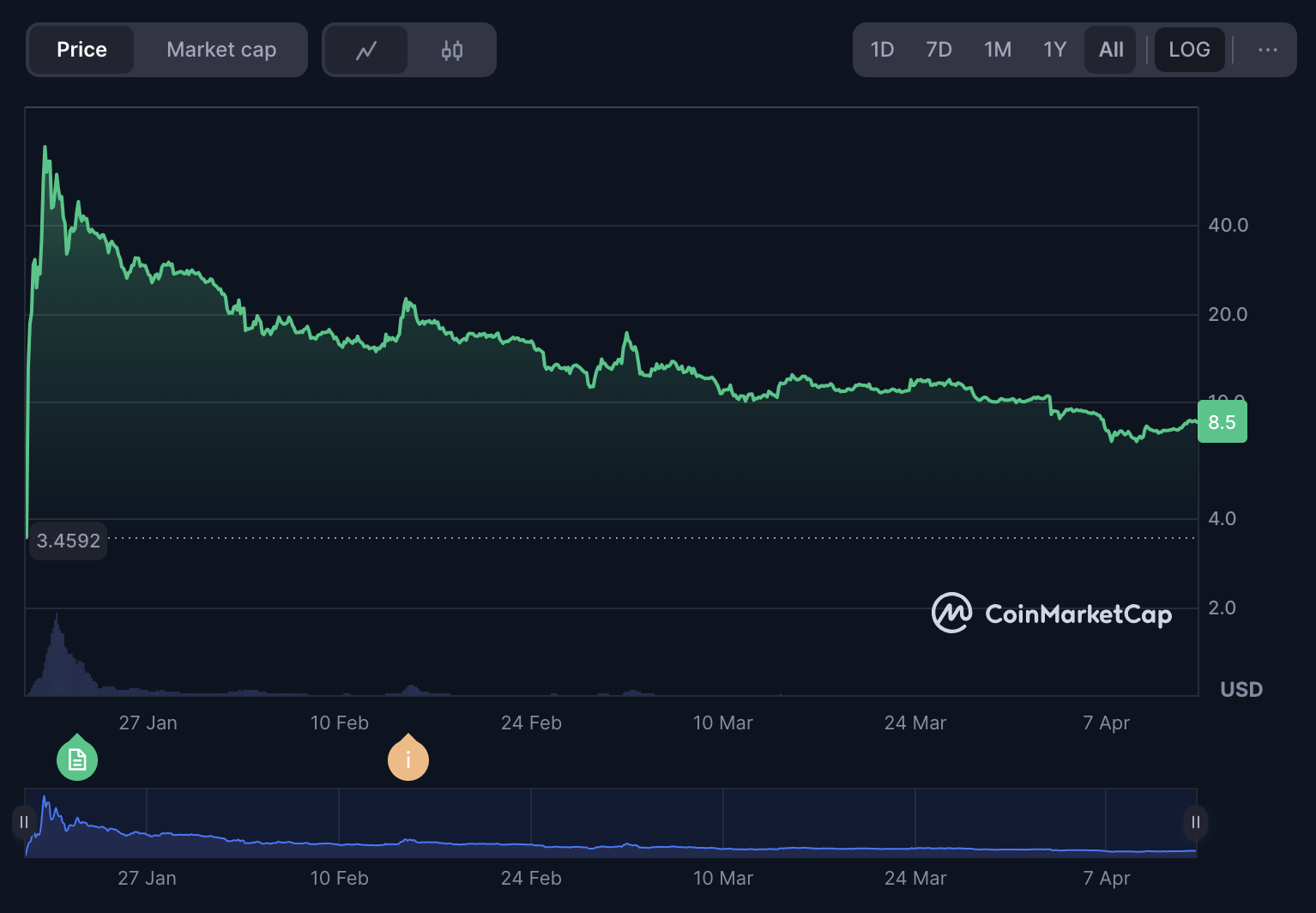The height and width of the screenshot is (913, 1316).
Task: Click the orange info event marker
Action: point(408,759)
